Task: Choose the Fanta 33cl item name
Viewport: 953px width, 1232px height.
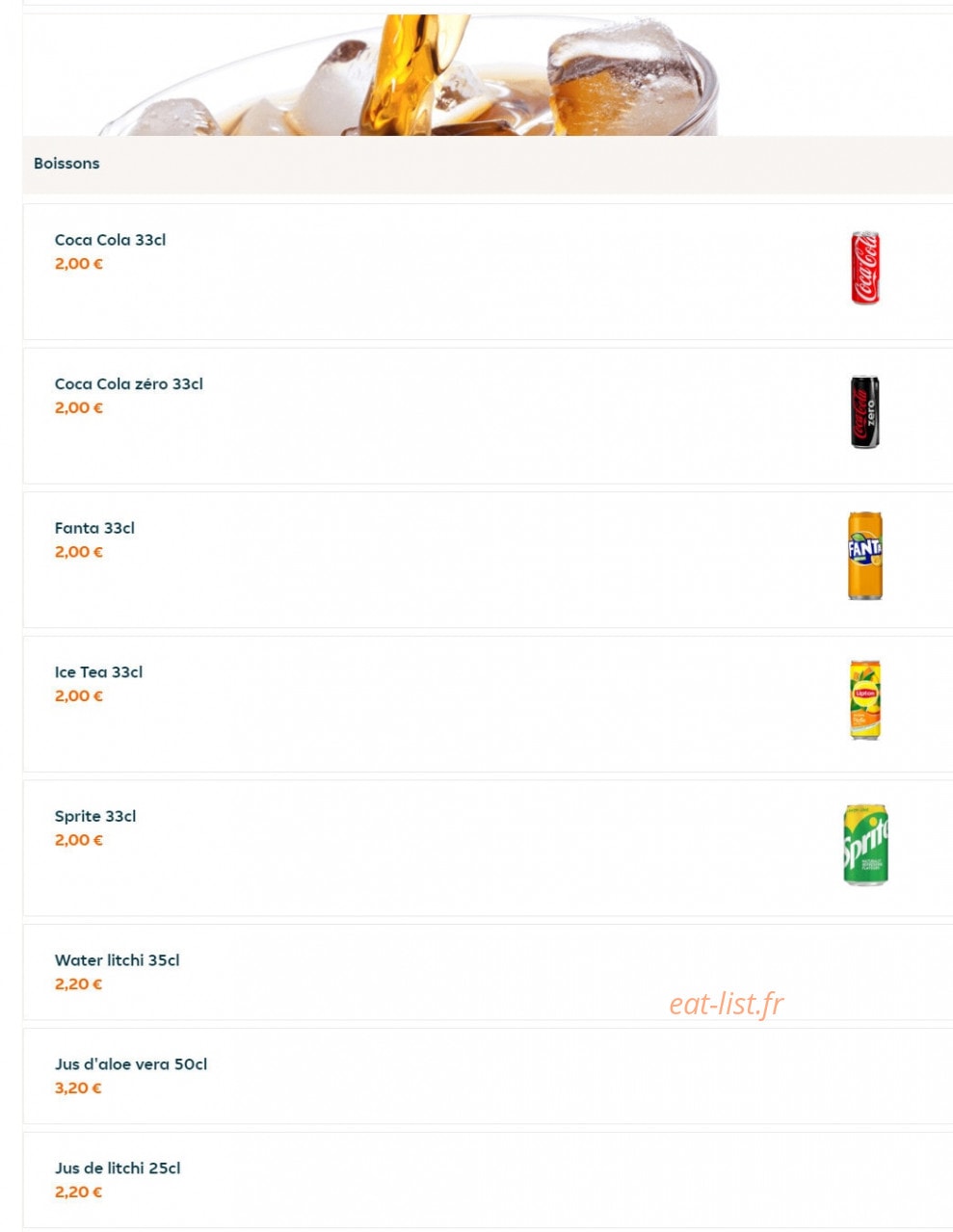Action: click(94, 528)
